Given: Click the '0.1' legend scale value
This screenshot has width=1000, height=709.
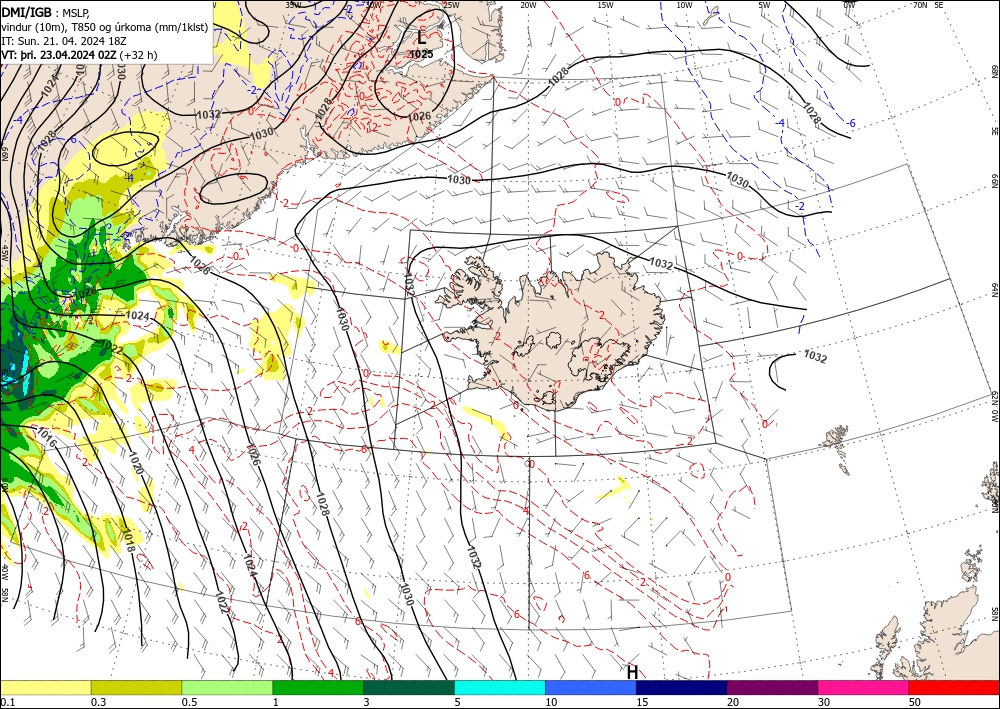Looking at the screenshot, I should tap(8, 702).
